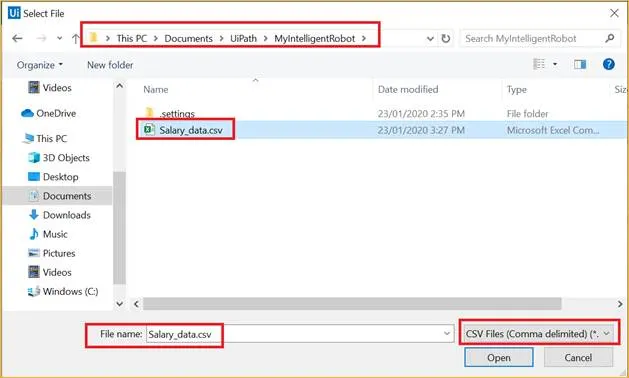This screenshot has height=378, width=629.
Task: Click the New folder button
Action: (x=110, y=65)
